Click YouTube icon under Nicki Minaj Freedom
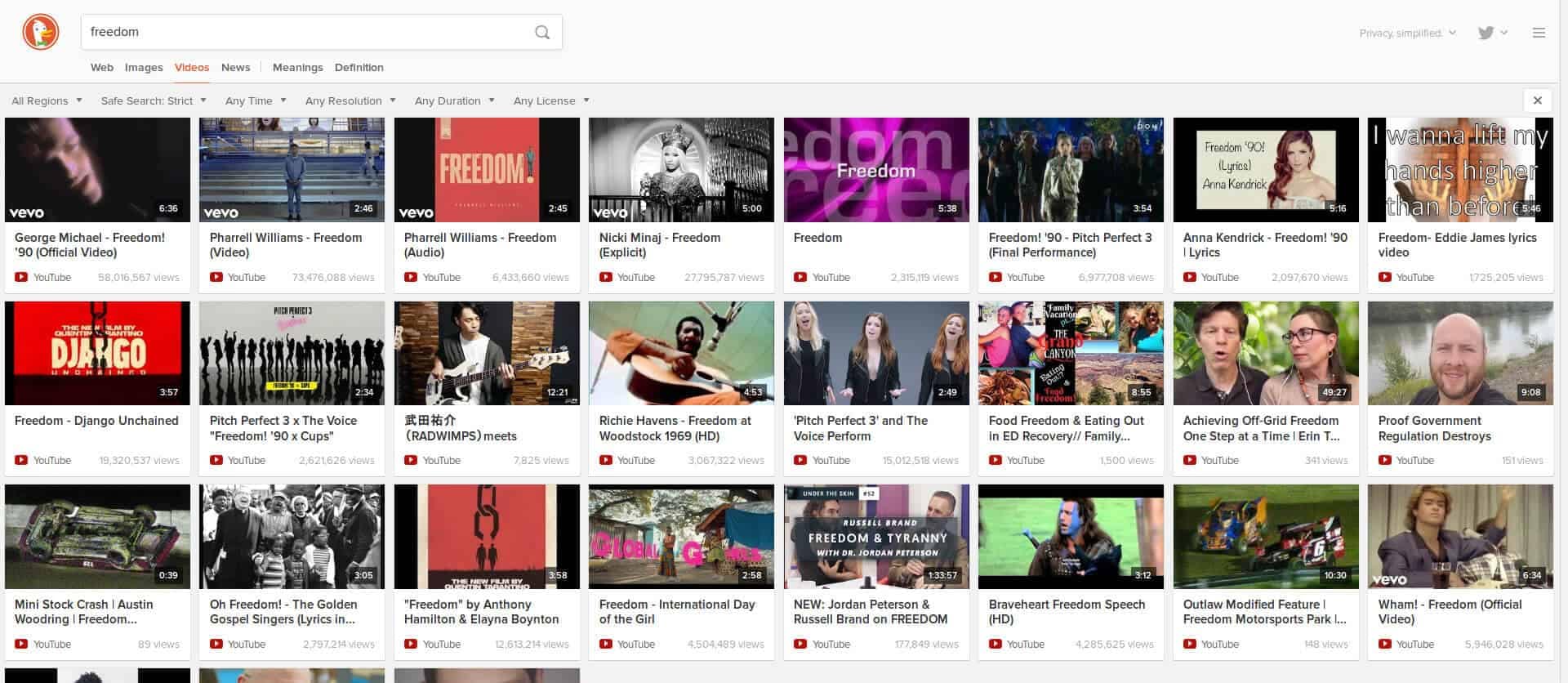Screen dimensions: 1568x683 pos(606,278)
